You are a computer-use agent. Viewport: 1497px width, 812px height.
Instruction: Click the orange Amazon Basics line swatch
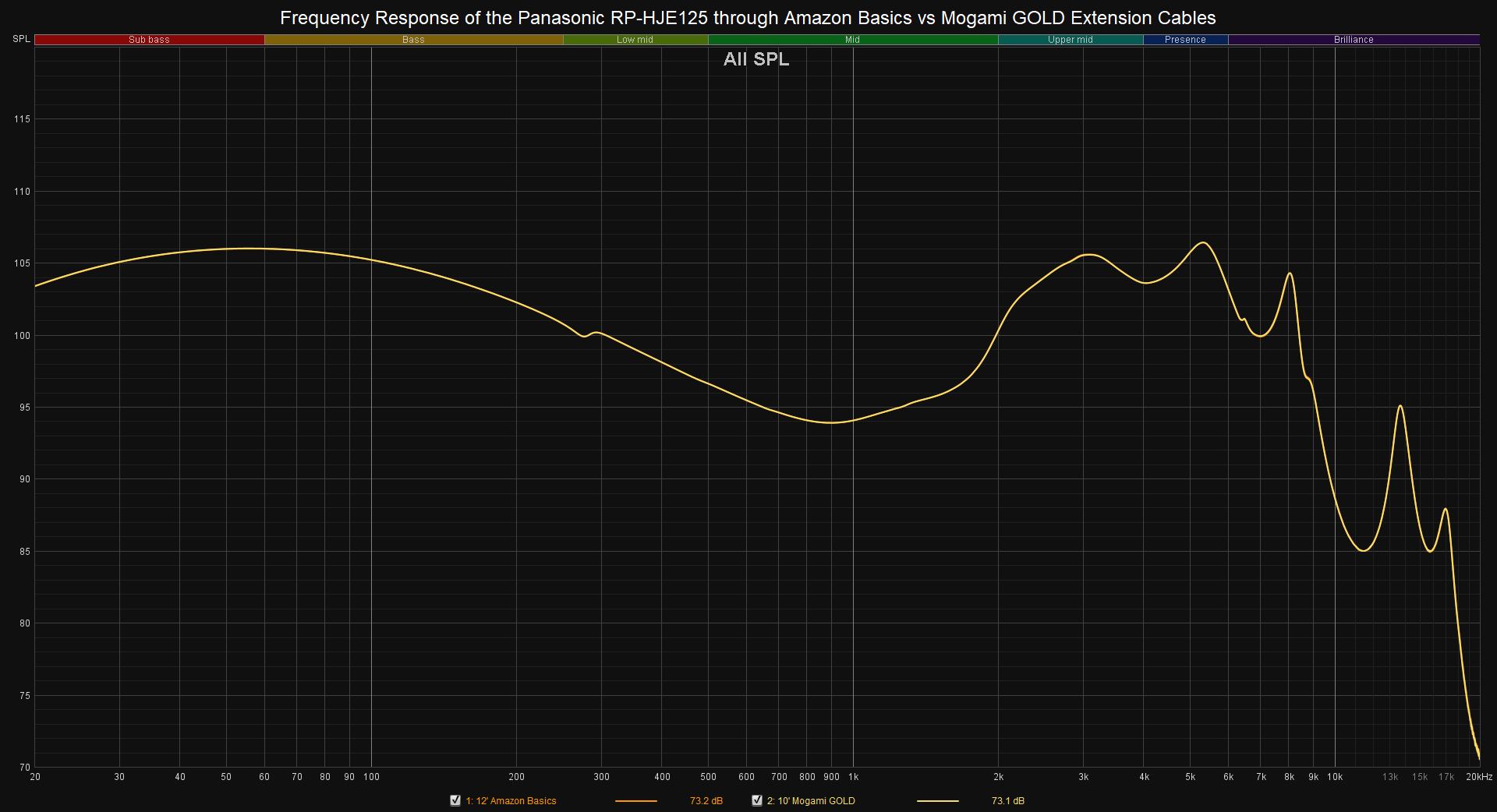636,801
